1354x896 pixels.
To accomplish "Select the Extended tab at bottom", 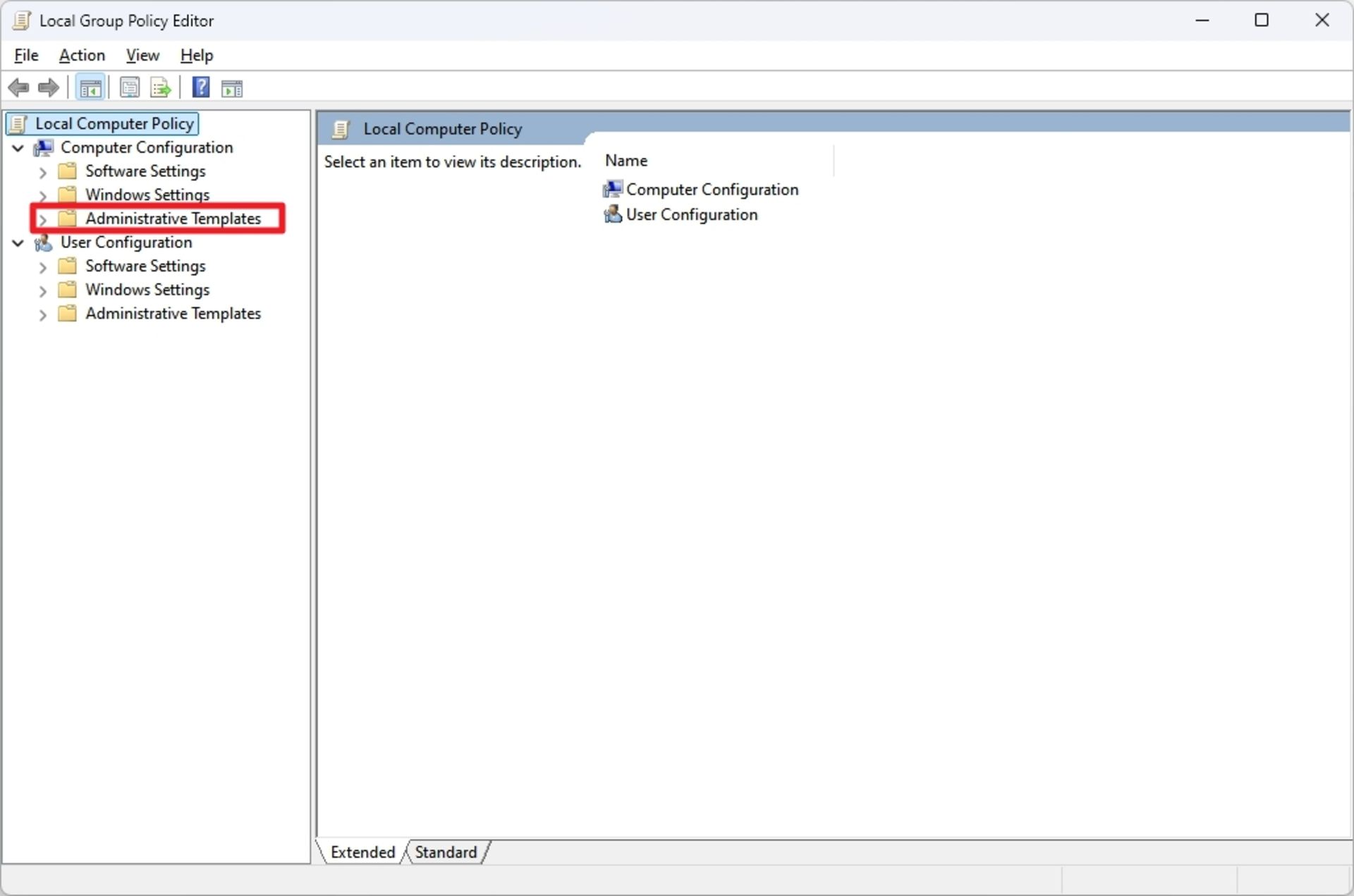I will click(363, 852).
